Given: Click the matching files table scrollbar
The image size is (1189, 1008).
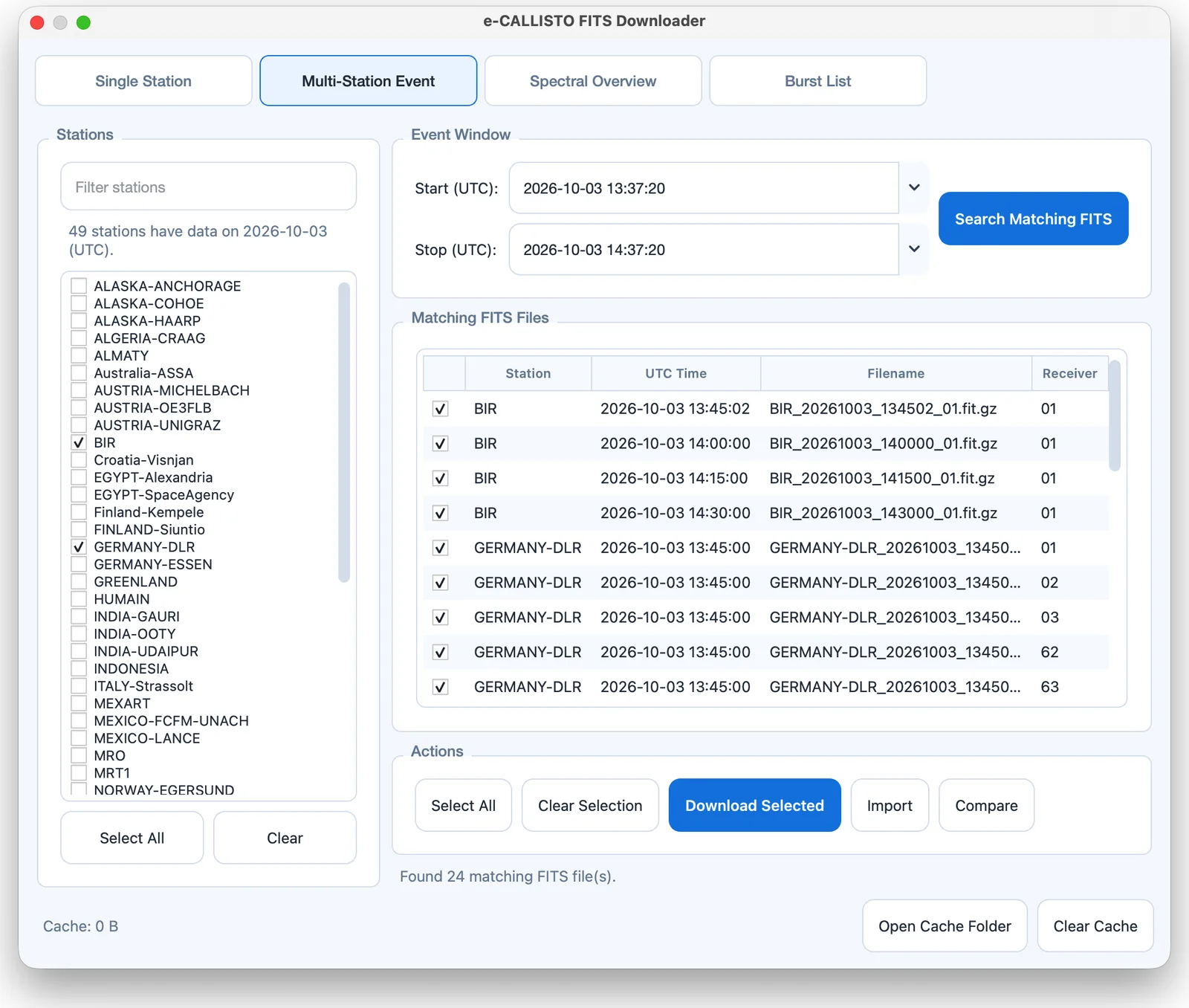Looking at the screenshot, I should pyautogui.click(x=1115, y=416).
